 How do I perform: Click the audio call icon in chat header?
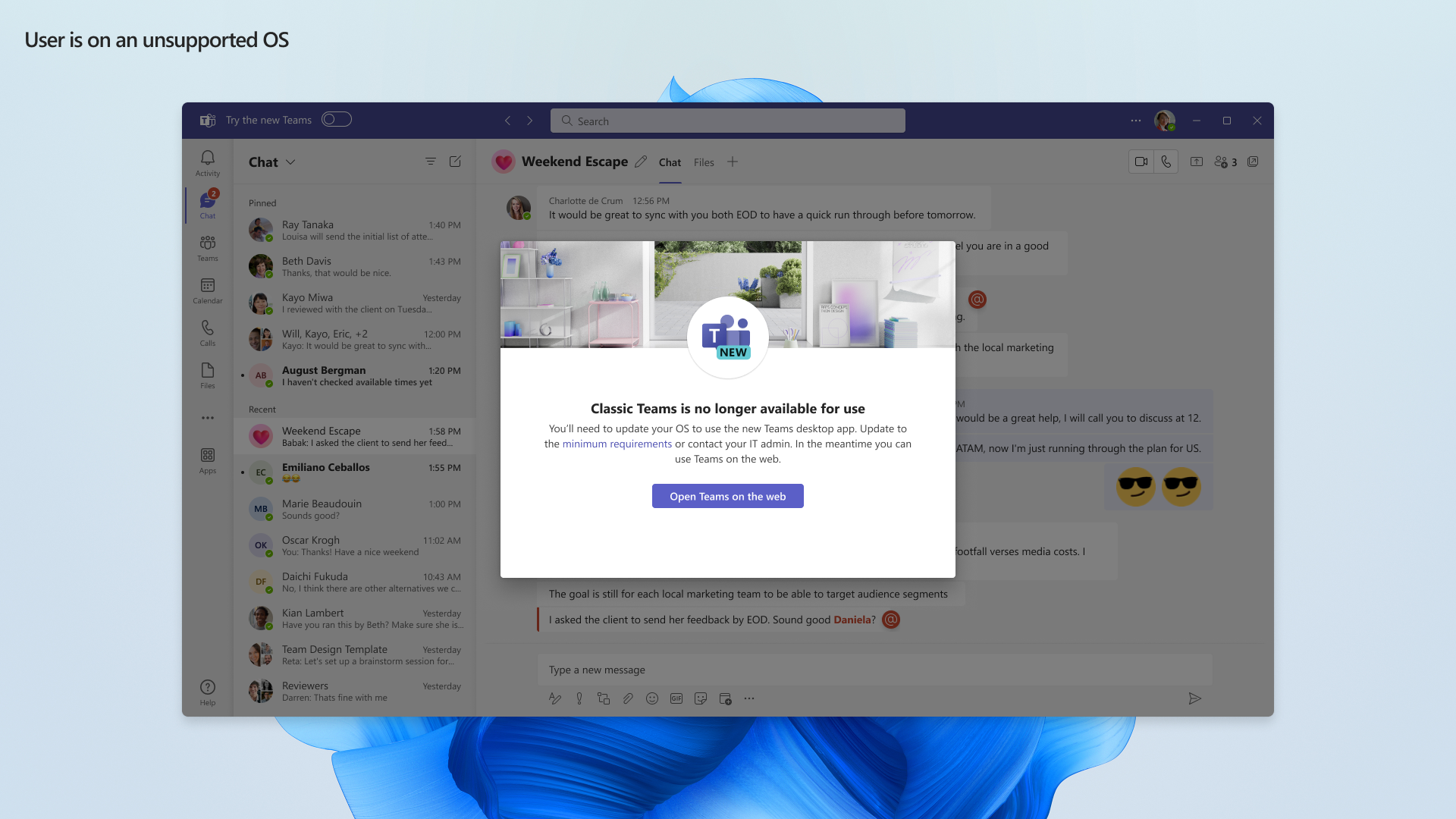pyautogui.click(x=1165, y=161)
